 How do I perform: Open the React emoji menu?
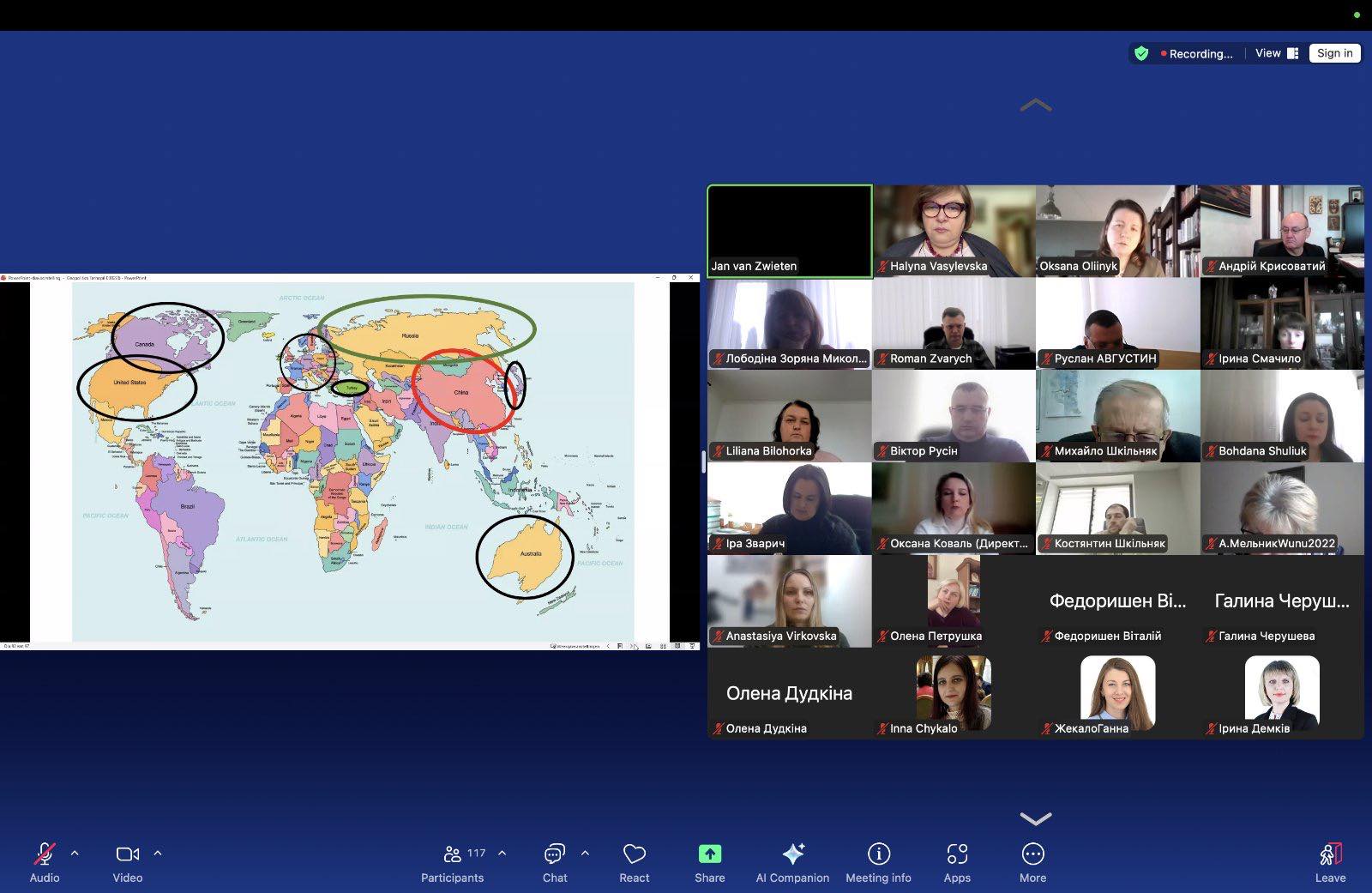pyautogui.click(x=635, y=861)
